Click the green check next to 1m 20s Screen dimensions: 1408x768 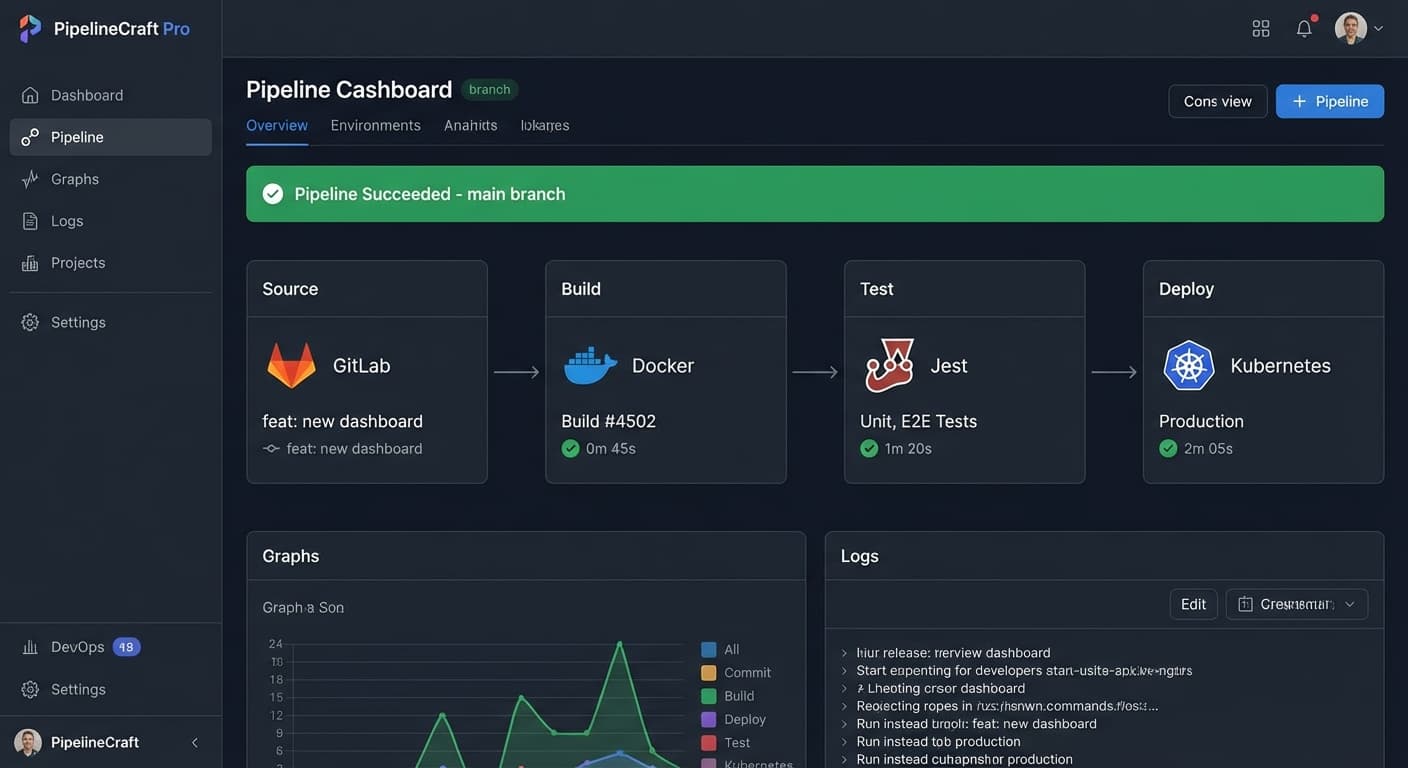[x=869, y=449]
